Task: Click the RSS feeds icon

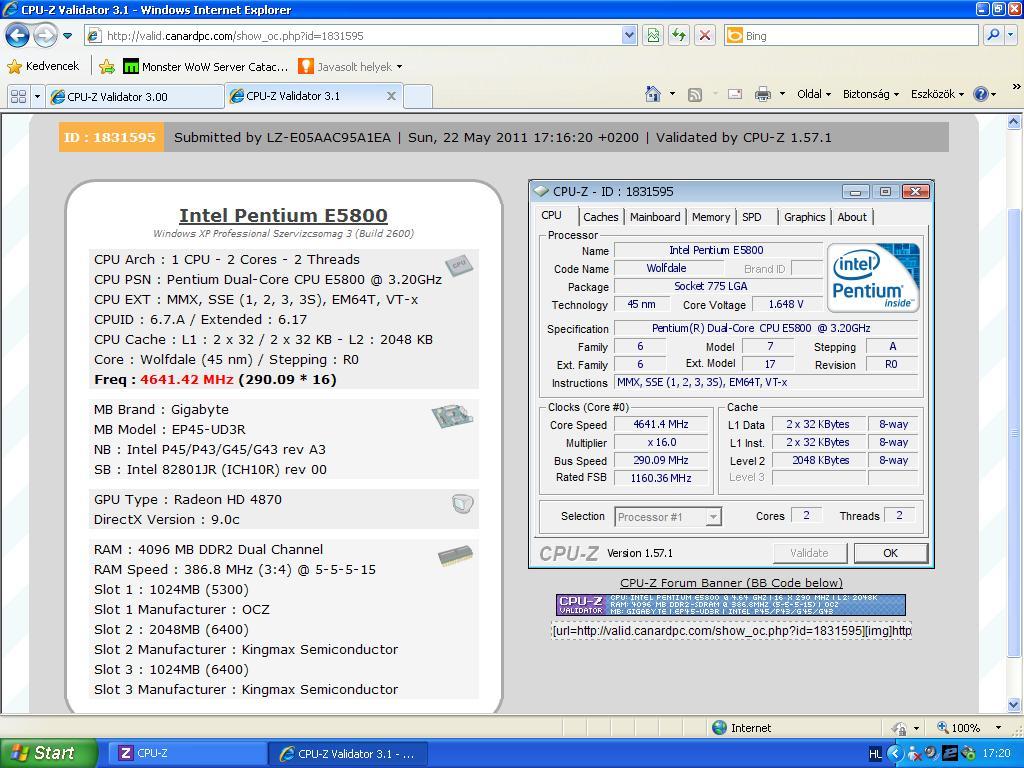Action: (695, 95)
